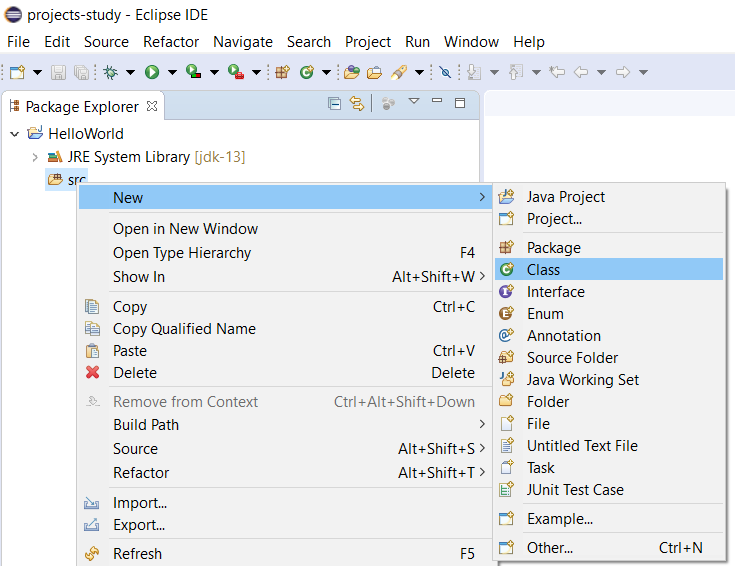Open the Search dropdown arrow
735x566 pixels.
(x=420, y=73)
